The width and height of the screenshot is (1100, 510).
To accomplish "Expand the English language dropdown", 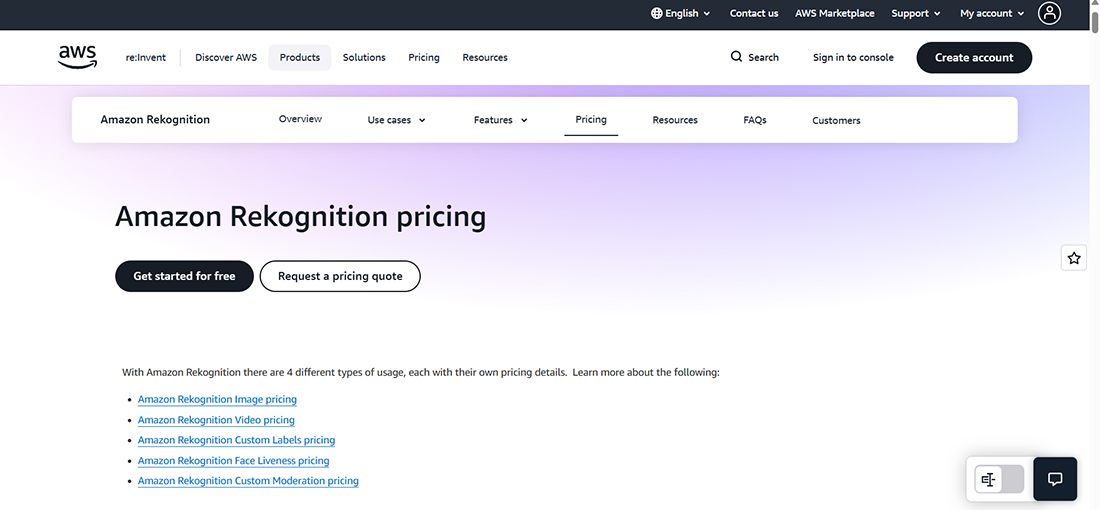I will (680, 13).
